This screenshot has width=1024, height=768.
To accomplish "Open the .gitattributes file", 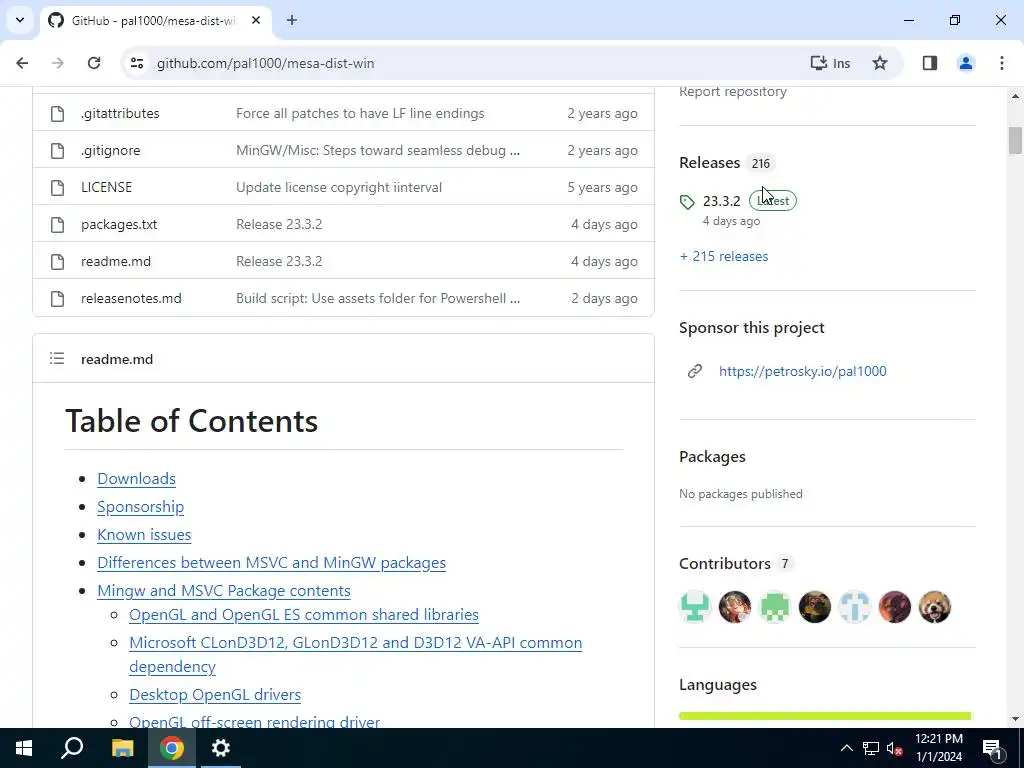I will point(120,113).
